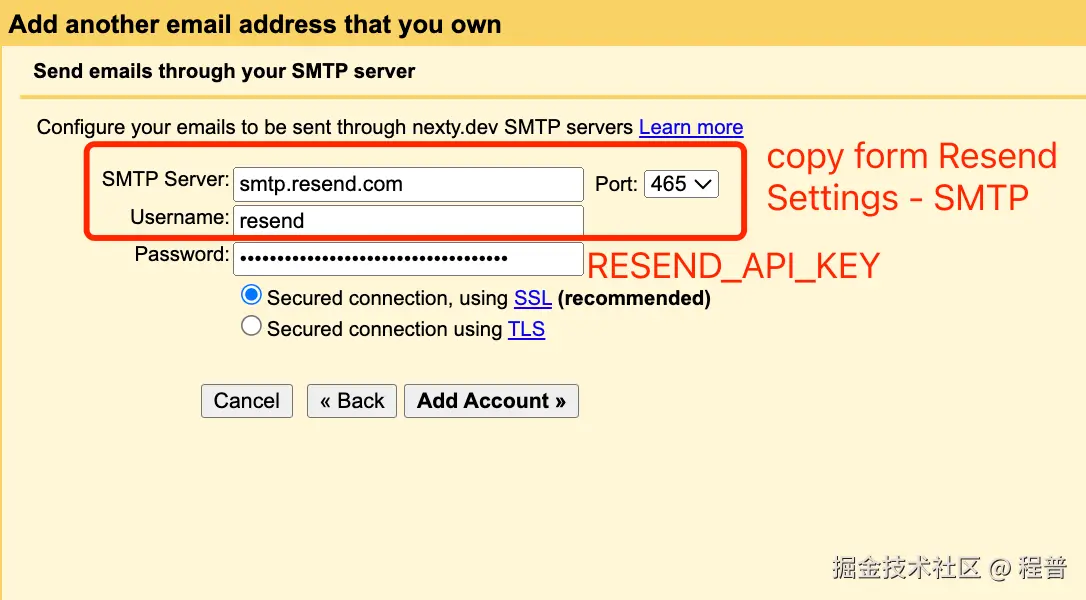Click the SSL hyperlink
This screenshot has height=600, width=1086.
tap(533, 297)
